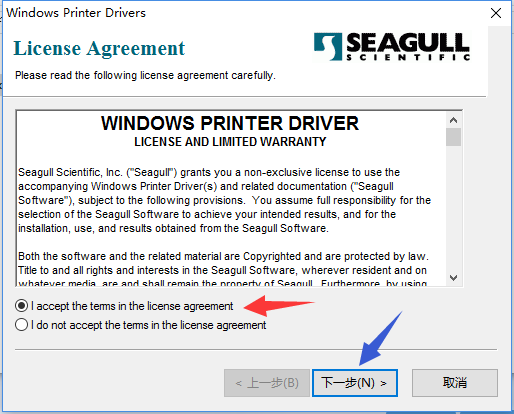Cancel the installation with 取消
514x414 pixels.
(x=455, y=383)
